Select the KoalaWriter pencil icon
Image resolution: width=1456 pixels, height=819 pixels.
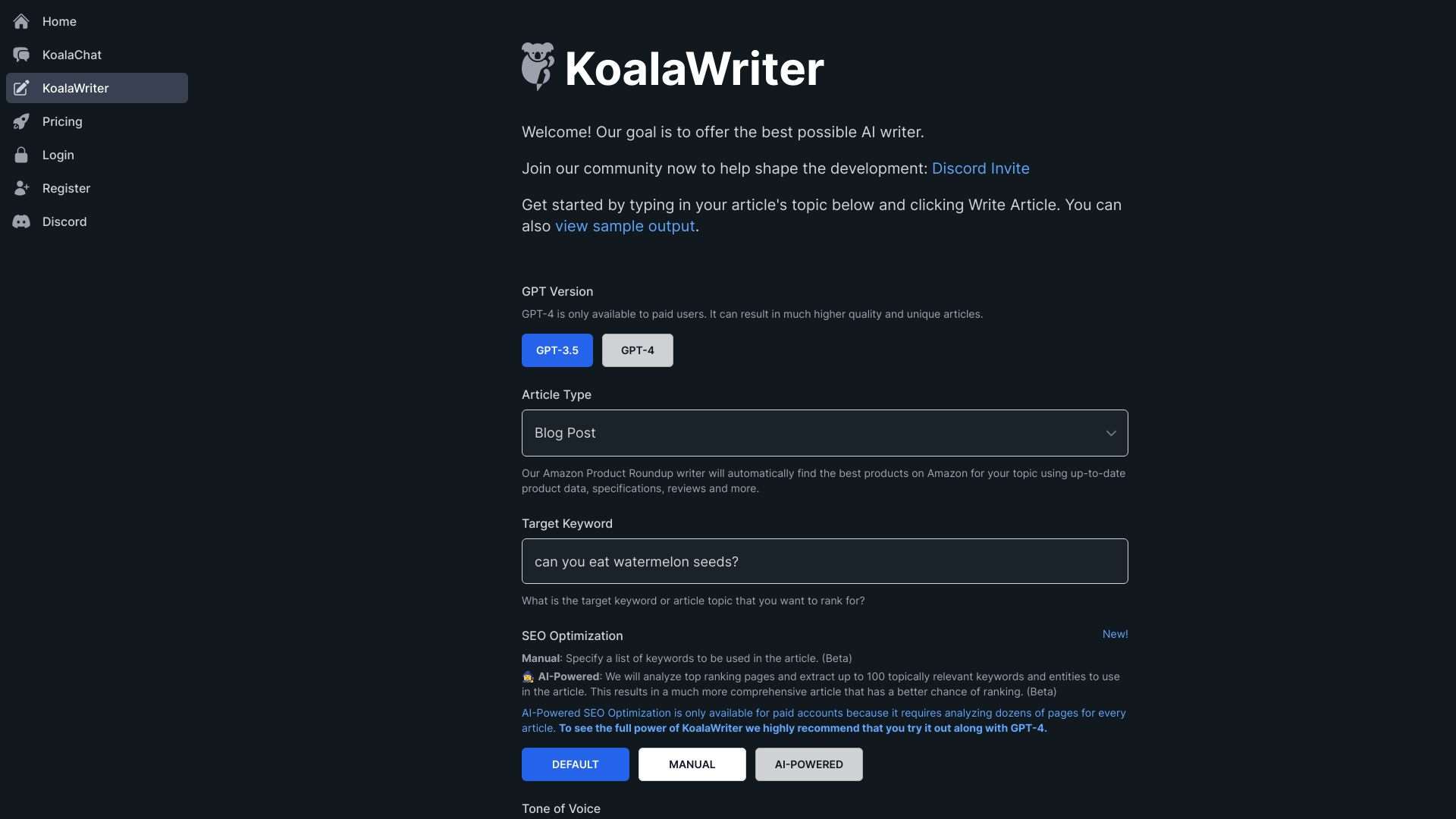[x=21, y=88]
